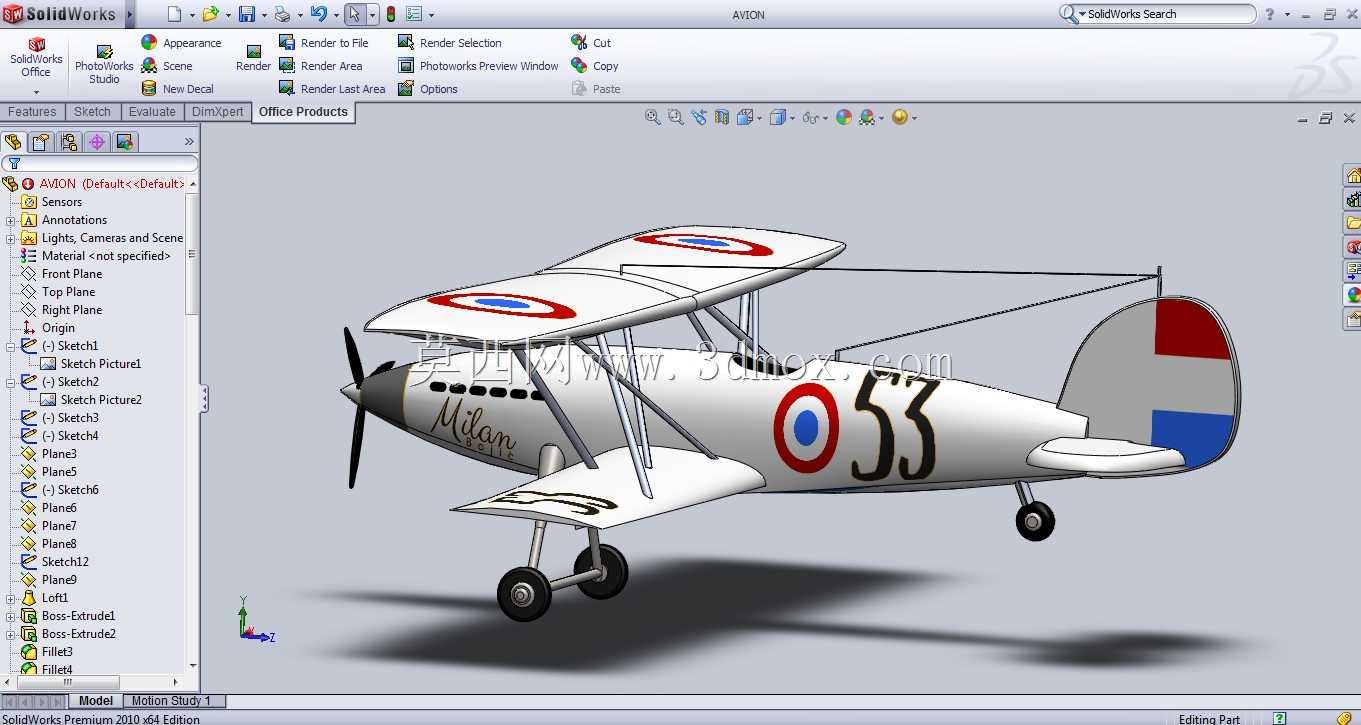Open PhotoWorks Options in ribbon
This screenshot has height=725, width=1361.
click(x=427, y=89)
